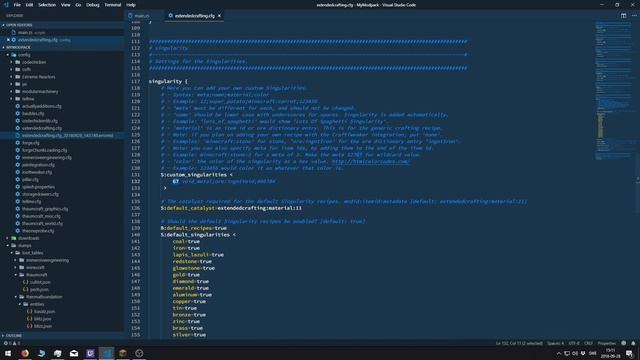Open the Twitch app from the taskbar
The height and width of the screenshot is (360, 640).
coord(90,353)
